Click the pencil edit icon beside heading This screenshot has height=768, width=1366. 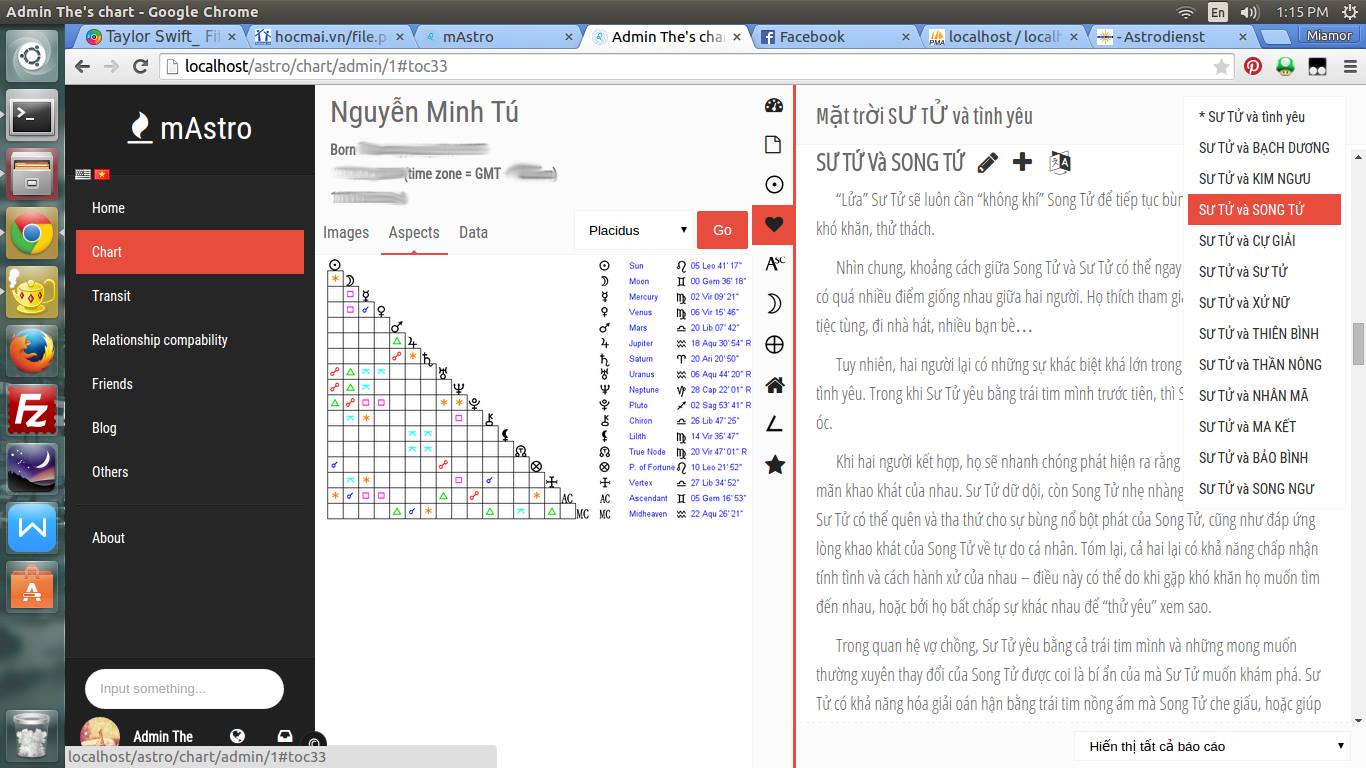[x=987, y=162]
